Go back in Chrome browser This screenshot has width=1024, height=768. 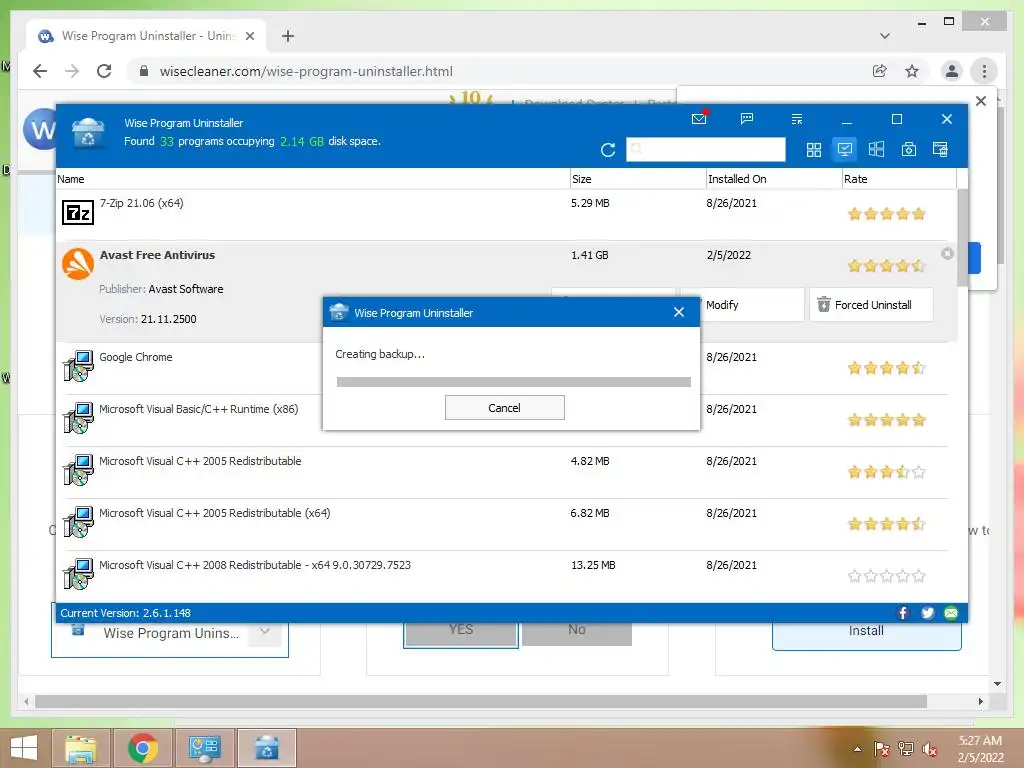pyautogui.click(x=40, y=71)
